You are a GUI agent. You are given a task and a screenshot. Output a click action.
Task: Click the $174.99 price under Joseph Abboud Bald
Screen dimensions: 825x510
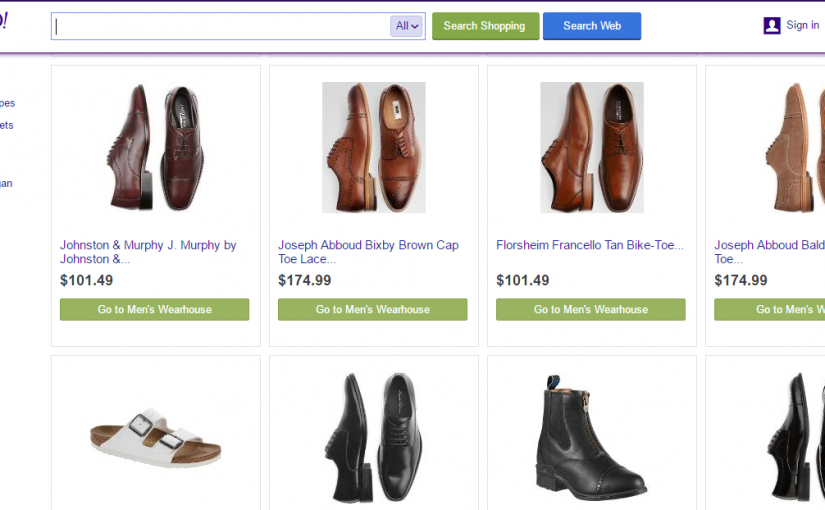point(741,281)
